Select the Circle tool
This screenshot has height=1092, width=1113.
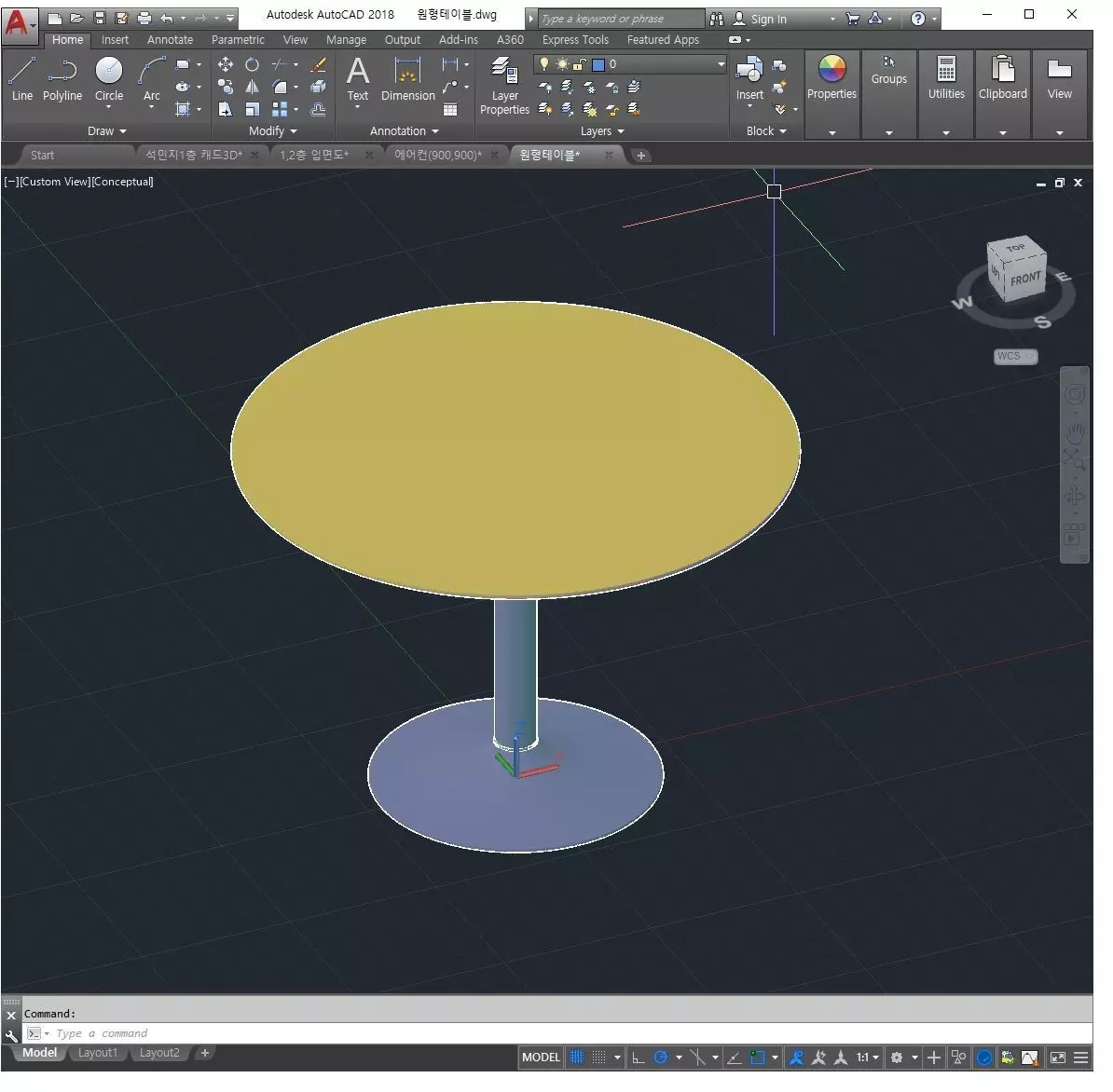pyautogui.click(x=109, y=79)
